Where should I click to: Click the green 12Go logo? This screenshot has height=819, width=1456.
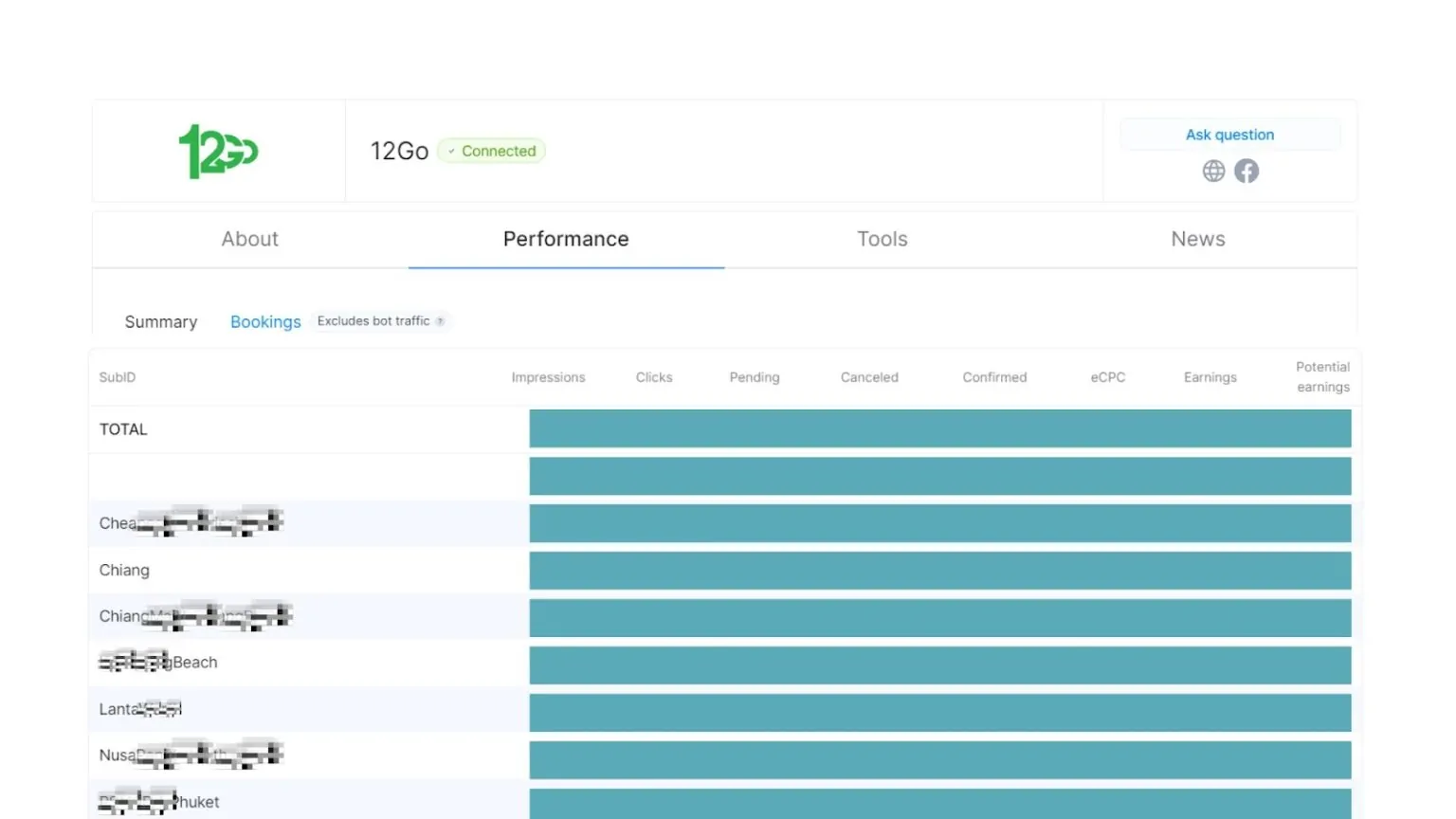(x=218, y=151)
